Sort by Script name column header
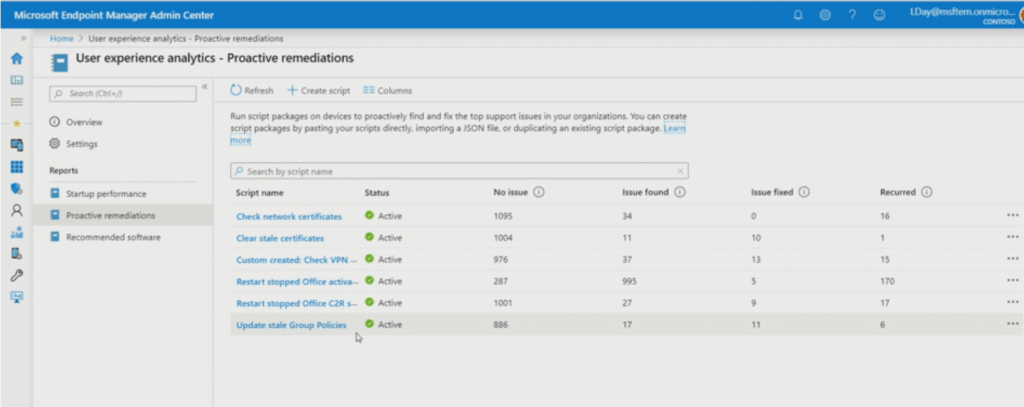Screen dimensions: 1024x407 [x=260, y=193]
